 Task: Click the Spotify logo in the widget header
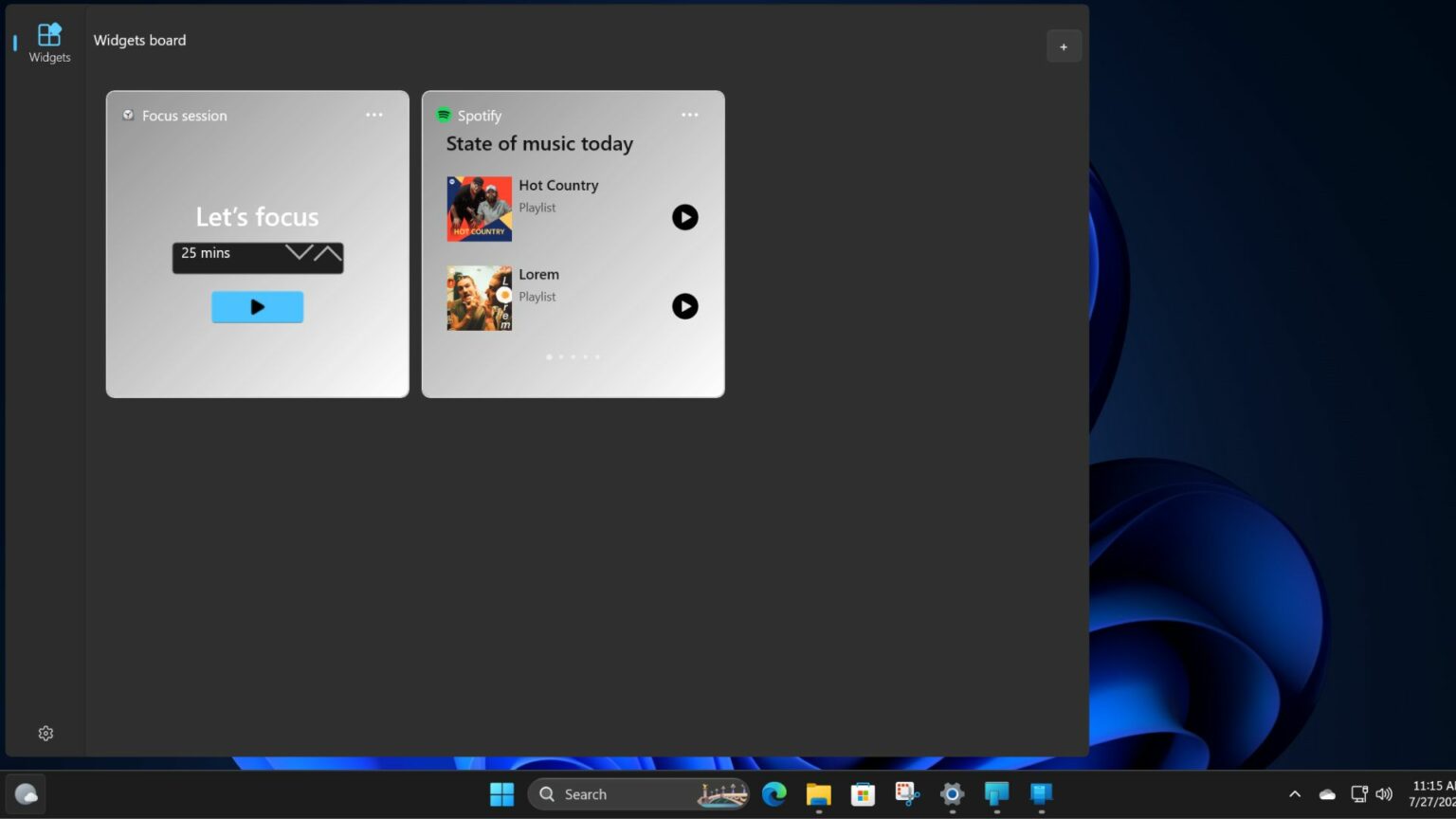coord(443,115)
